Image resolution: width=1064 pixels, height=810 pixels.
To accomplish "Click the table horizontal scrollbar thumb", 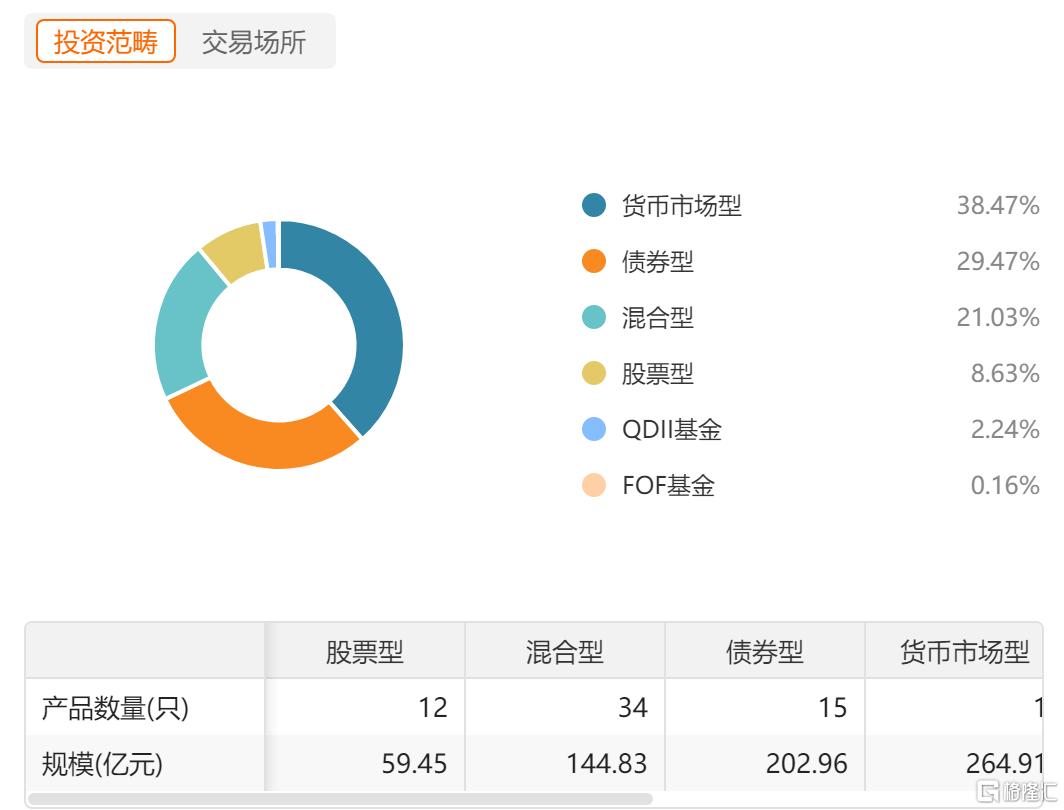I will [x=340, y=799].
